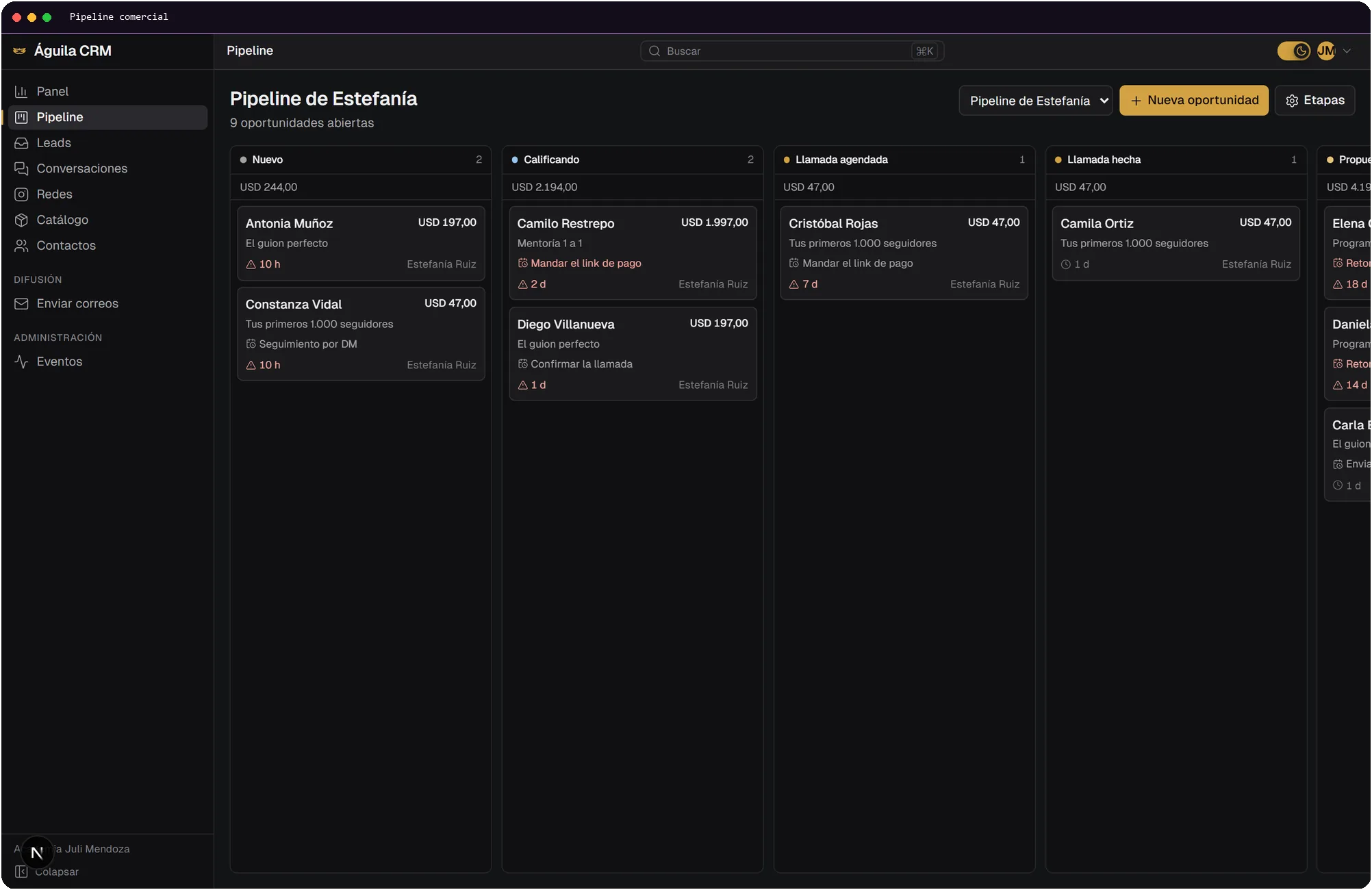Click Nueva oportunidad button
This screenshot has width=1372, height=890.
point(1194,101)
